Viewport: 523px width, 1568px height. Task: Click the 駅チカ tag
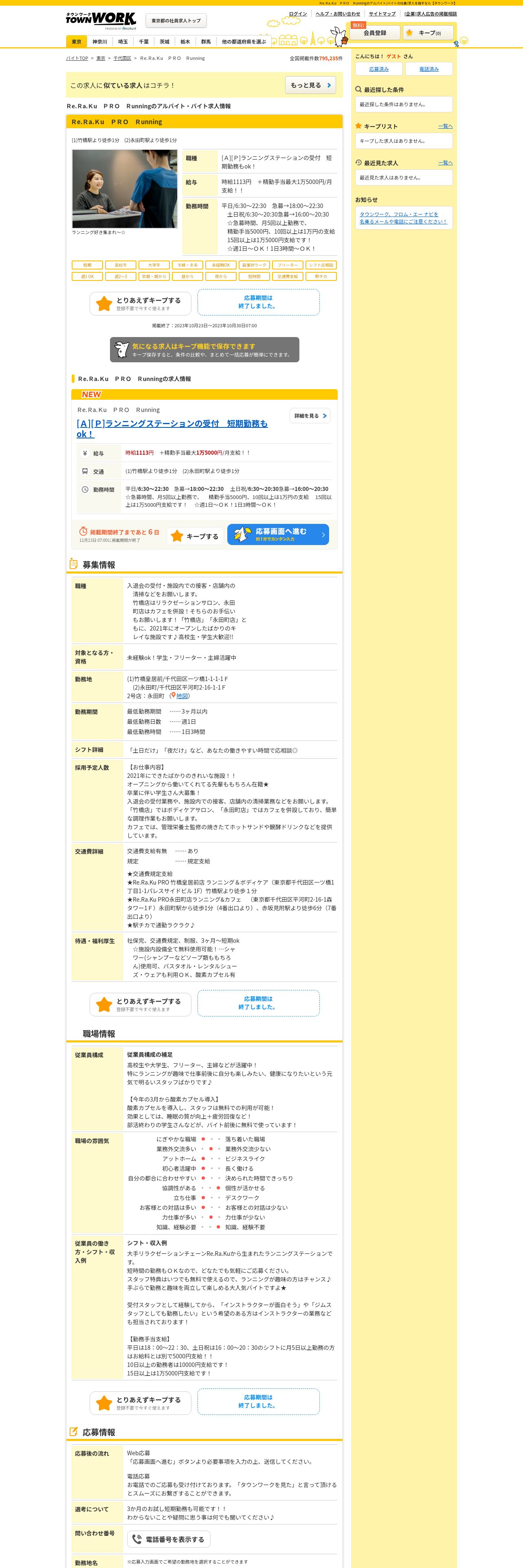[x=321, y=276]
